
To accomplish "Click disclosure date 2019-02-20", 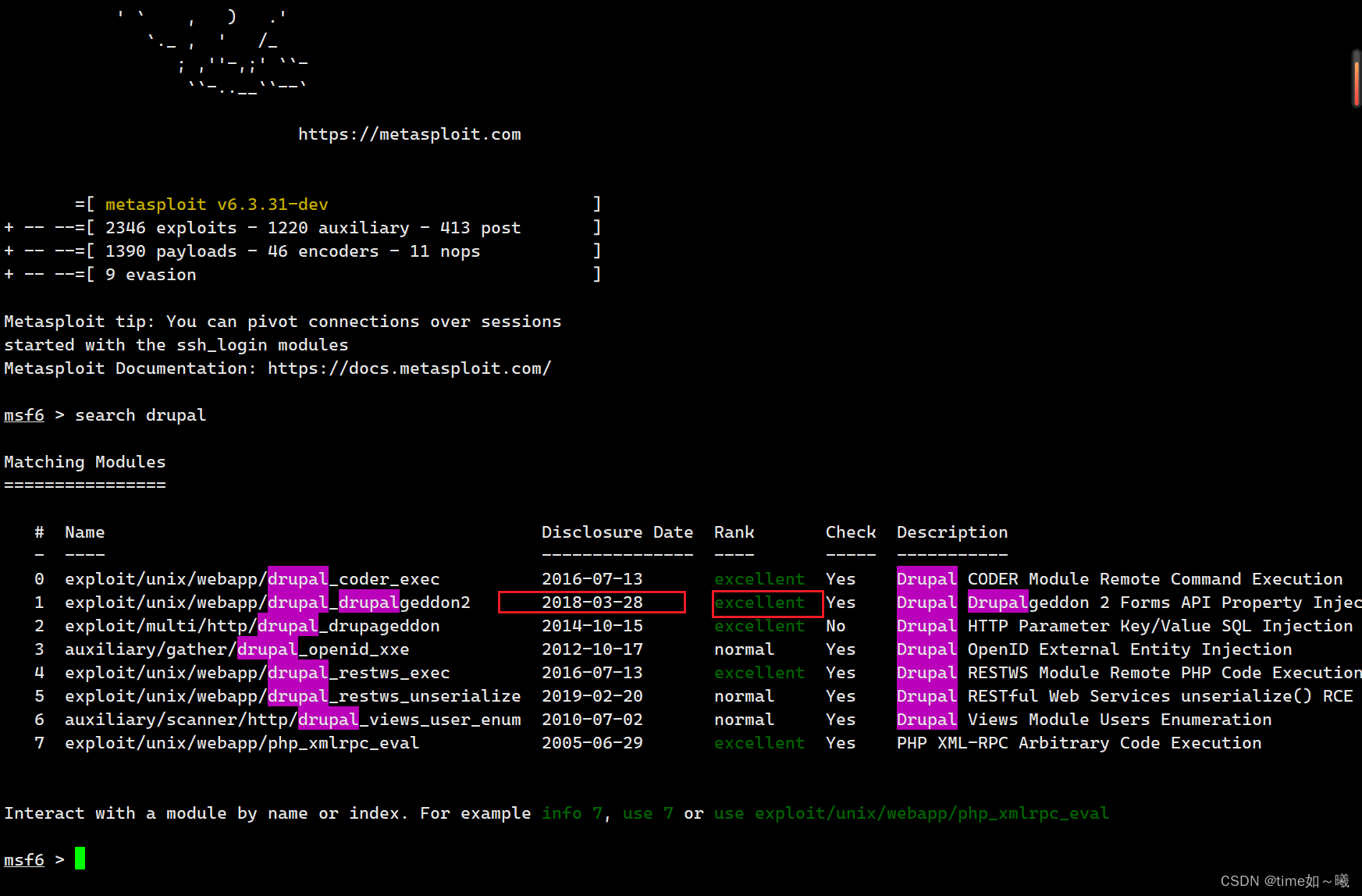I will (592, 696).
